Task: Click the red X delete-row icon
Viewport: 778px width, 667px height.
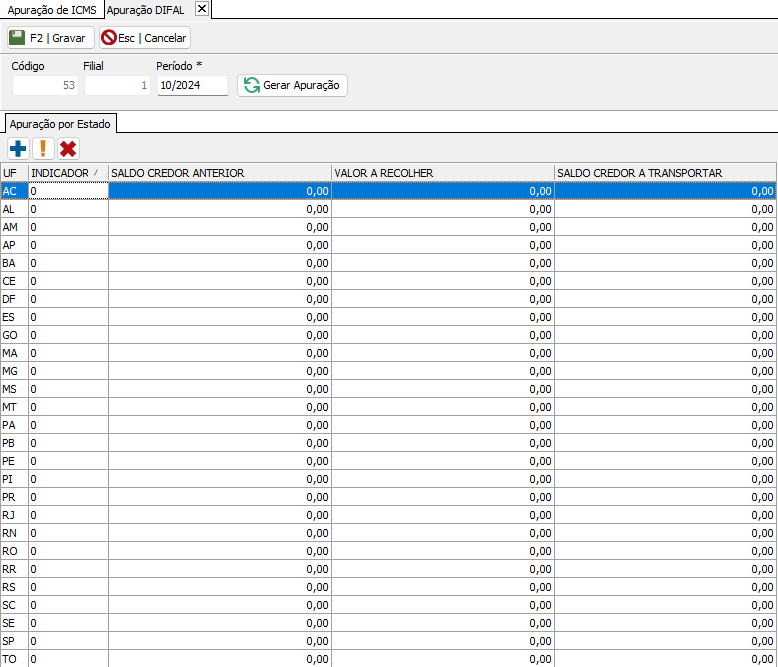Action: [x=68, y=149]
